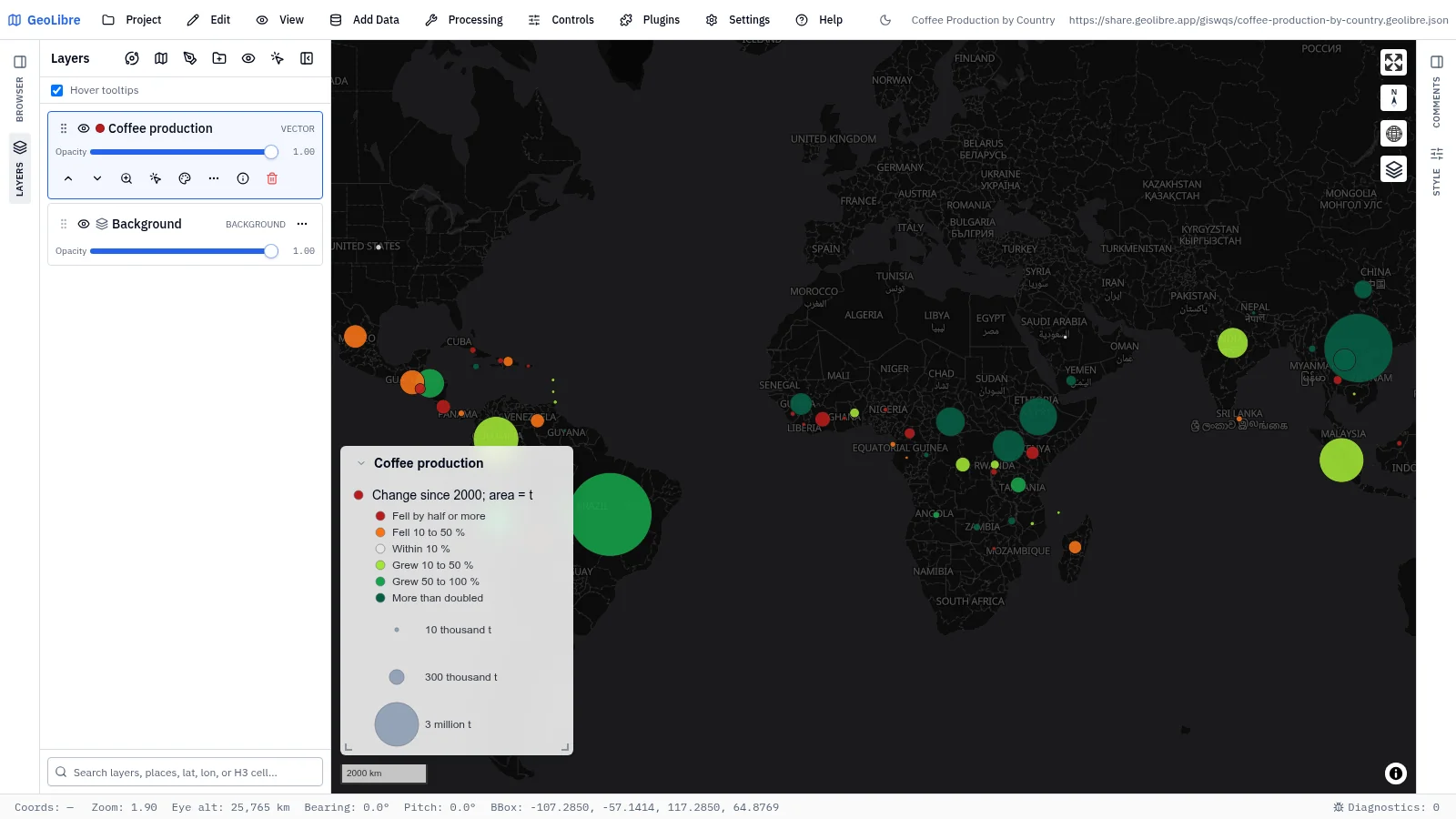Click the share.geolibre.app project URL

(x=1259, y=20)
